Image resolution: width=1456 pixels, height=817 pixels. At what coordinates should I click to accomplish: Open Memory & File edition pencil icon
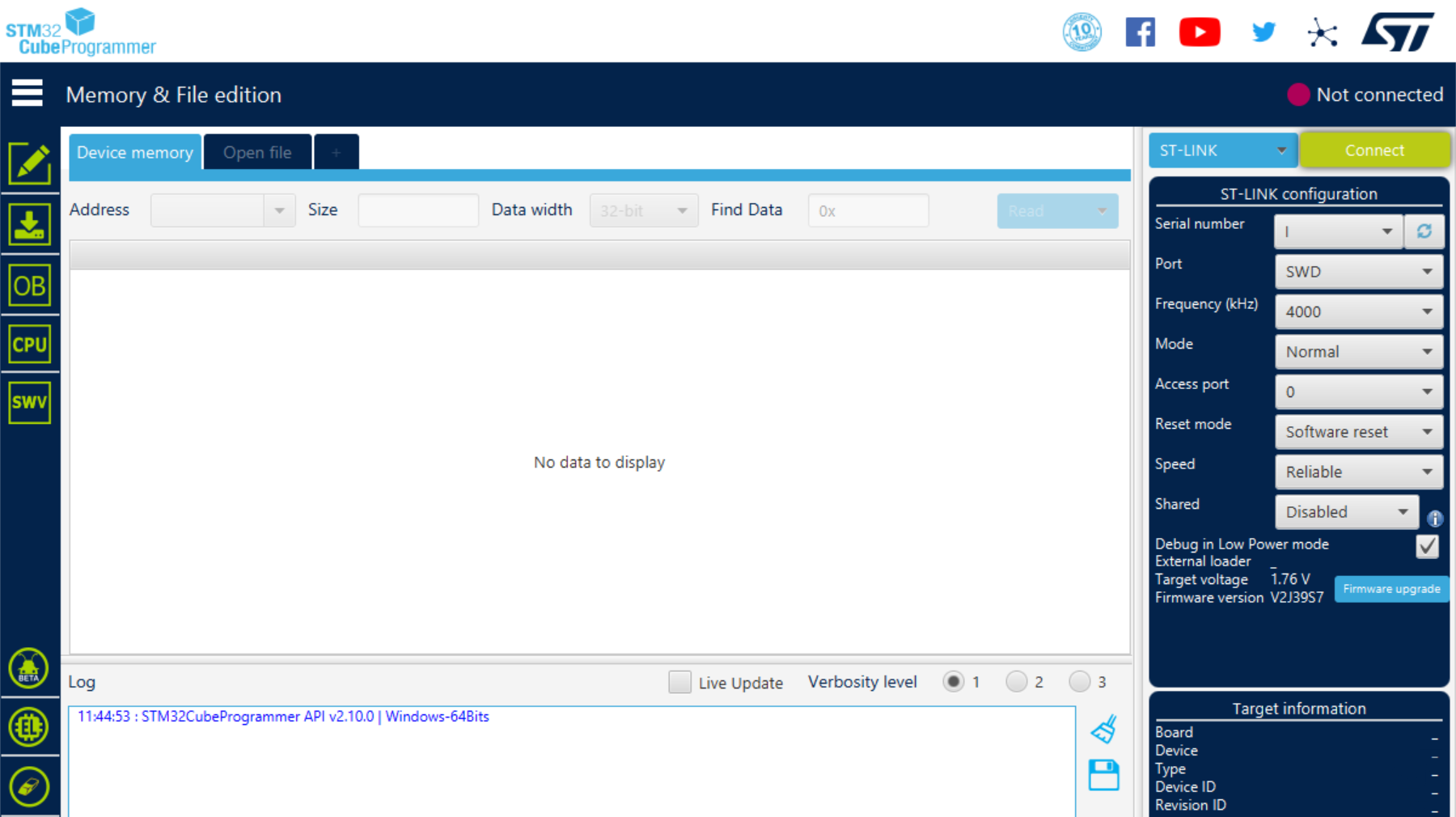click(30, 163)
